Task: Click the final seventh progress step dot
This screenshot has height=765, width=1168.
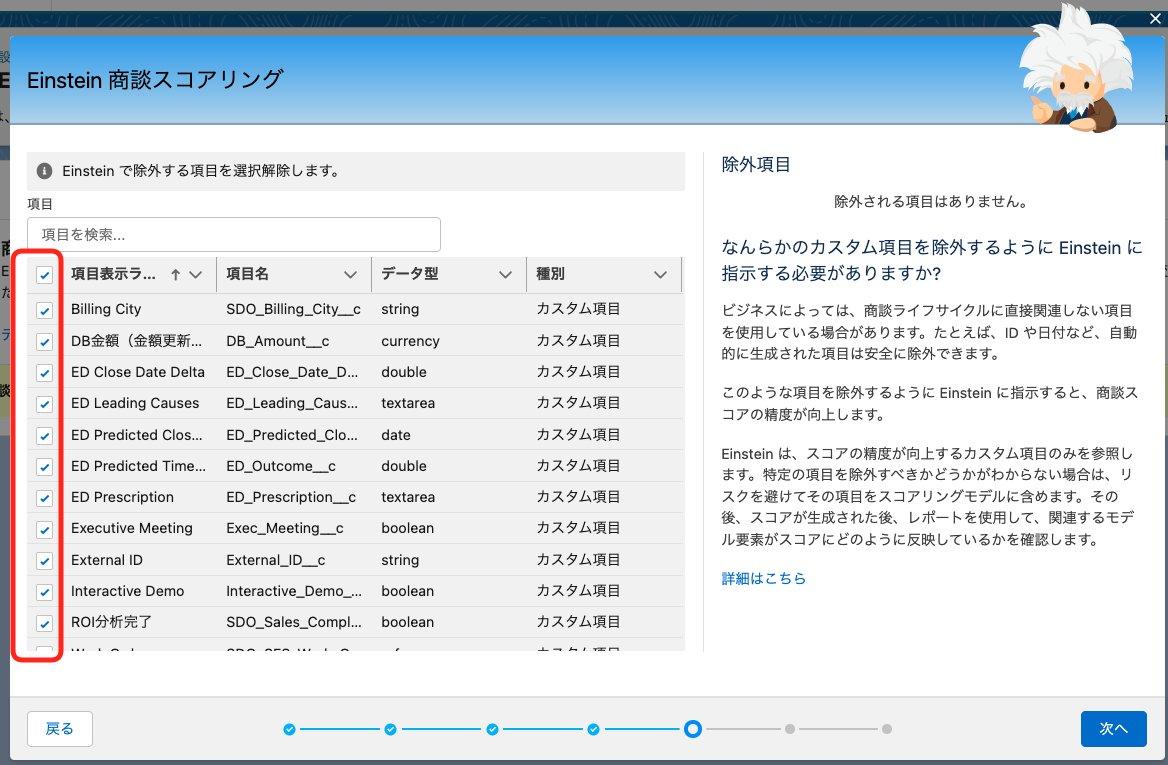Action: click(x=886, y=729)
